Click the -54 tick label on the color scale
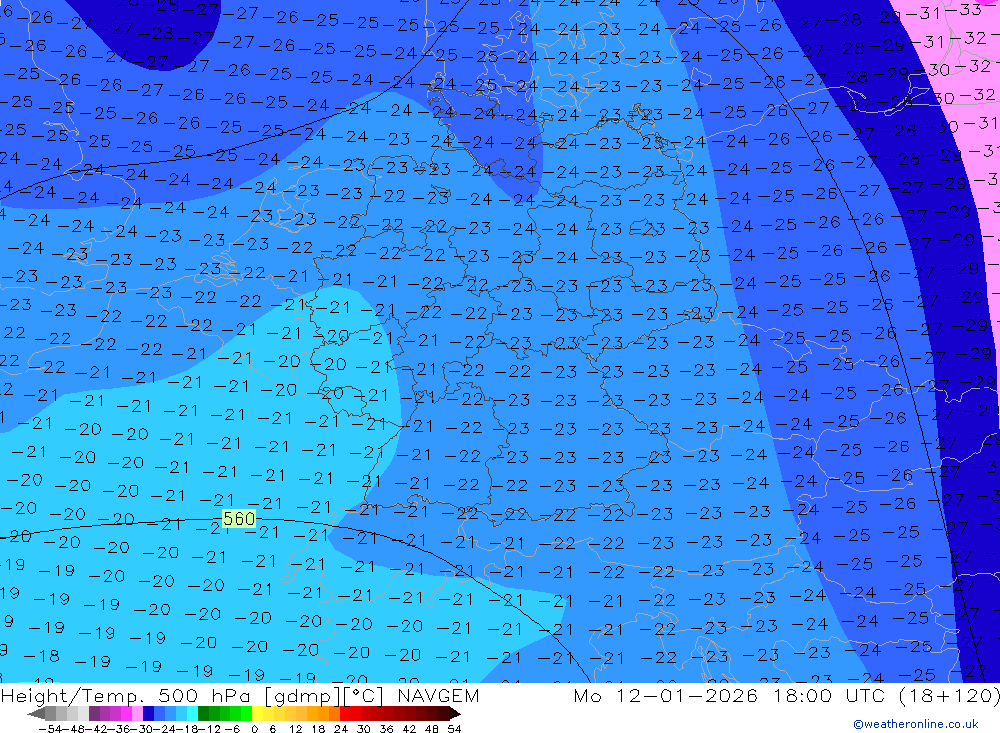This screenshot has height=733, width=1000. click(50, 729)
